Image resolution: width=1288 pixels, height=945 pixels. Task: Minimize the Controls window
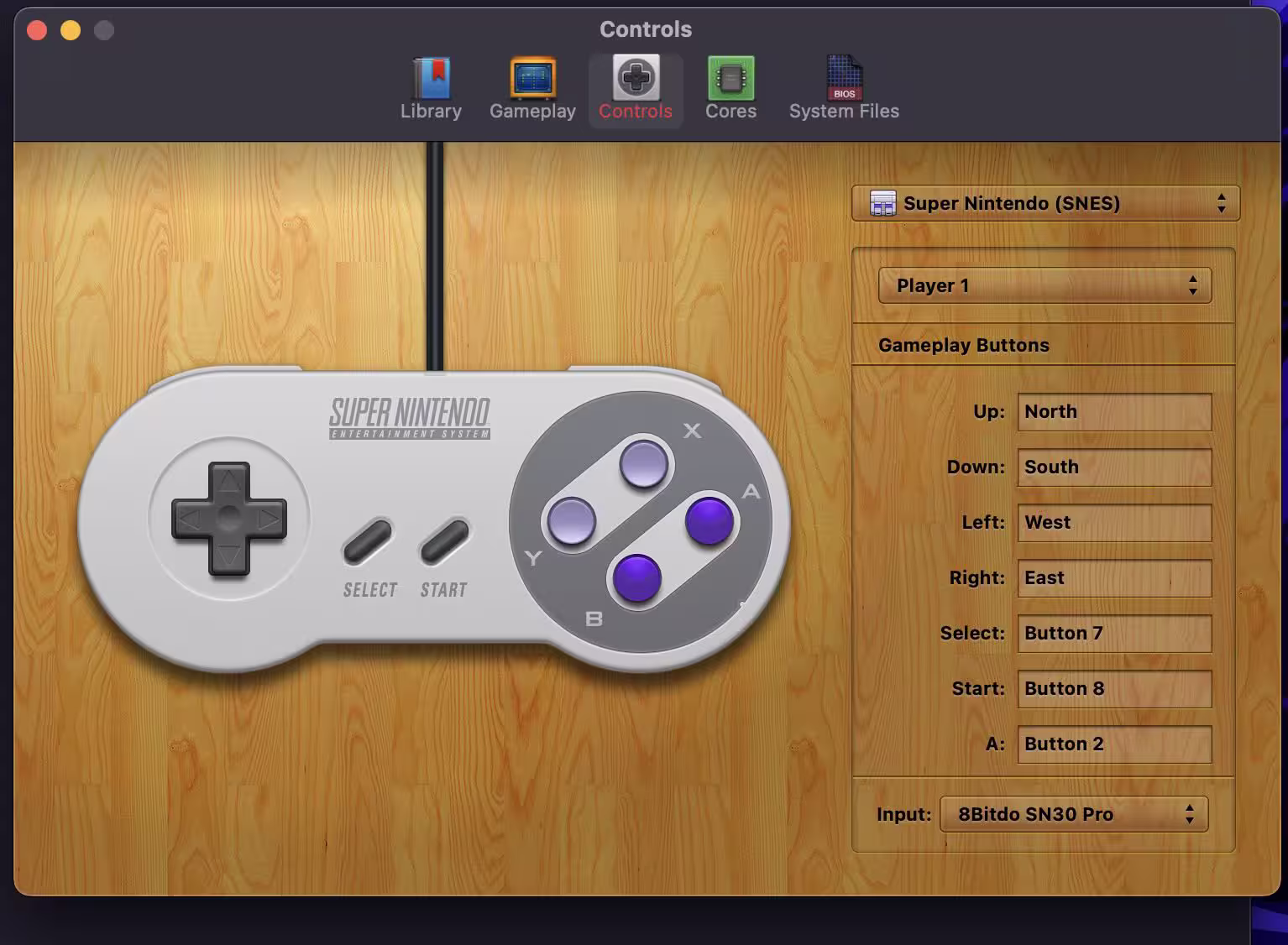tap(71, 31)
